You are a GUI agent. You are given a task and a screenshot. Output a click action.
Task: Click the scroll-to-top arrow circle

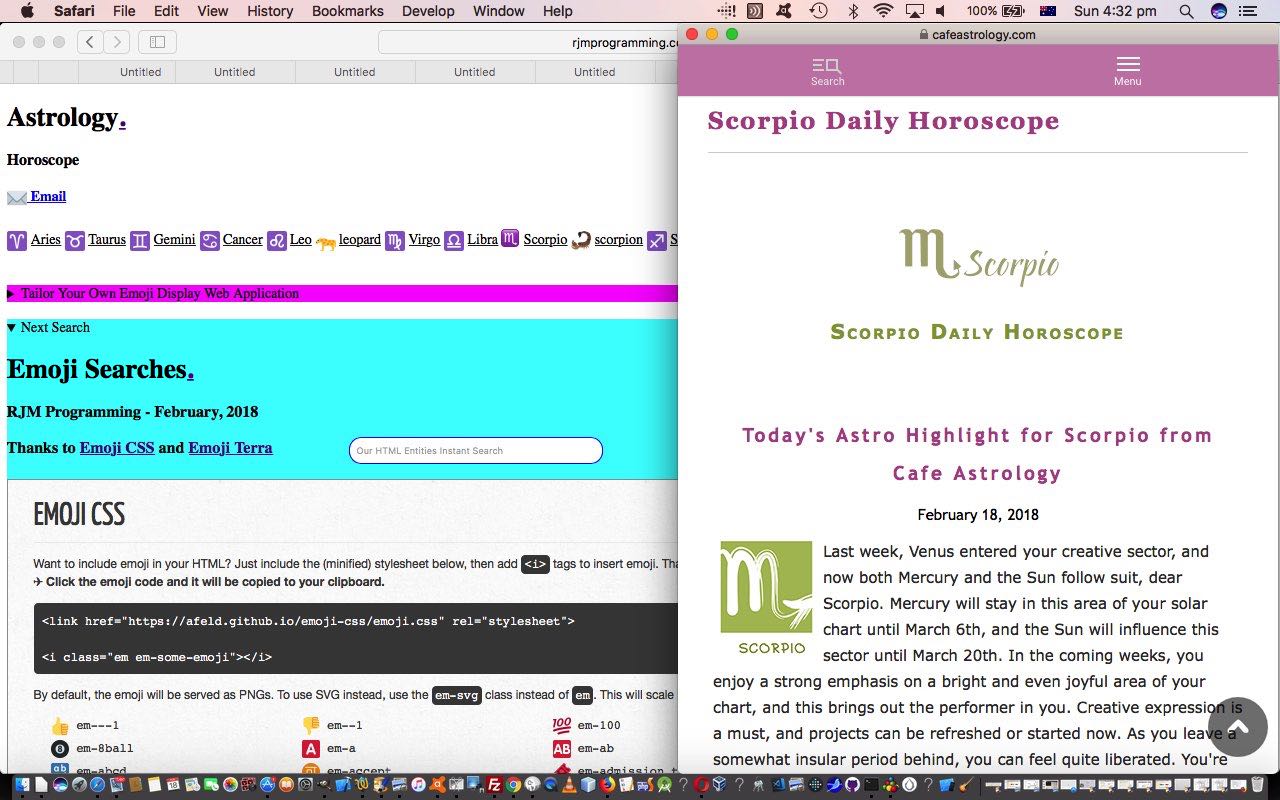coord(1238,727)
